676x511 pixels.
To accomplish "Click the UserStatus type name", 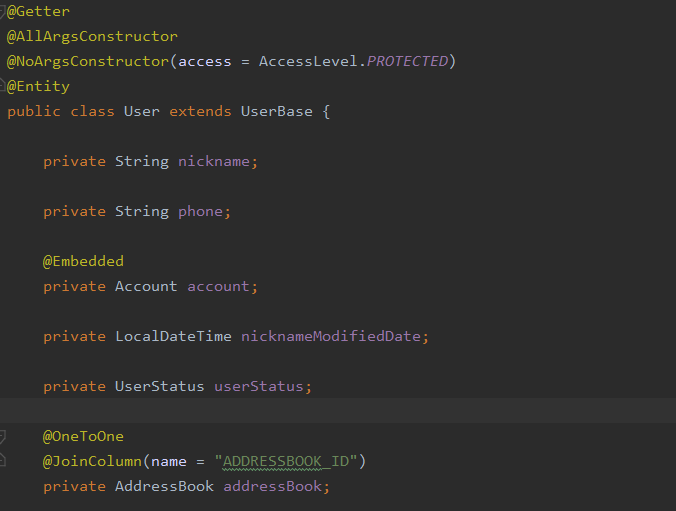I will 160,387.
